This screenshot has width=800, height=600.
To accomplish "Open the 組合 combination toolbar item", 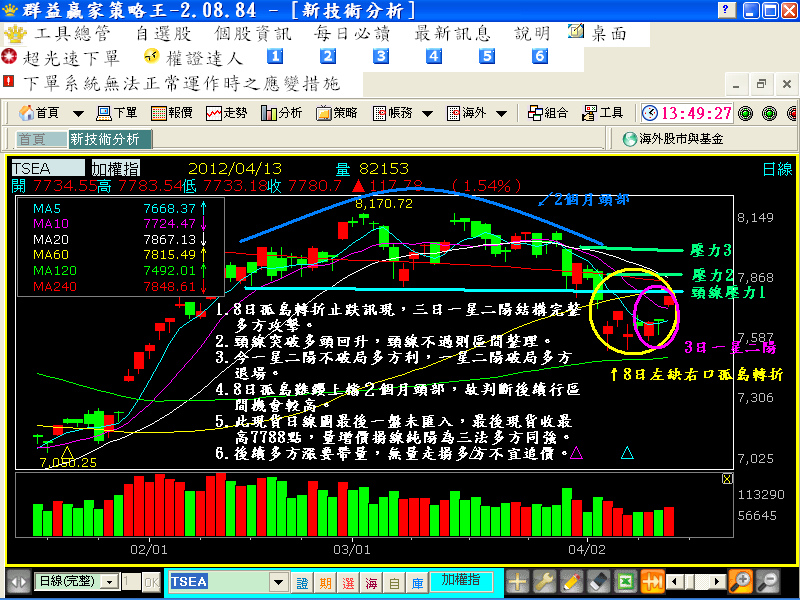I will pyautogui.click(x=547, y=113).
